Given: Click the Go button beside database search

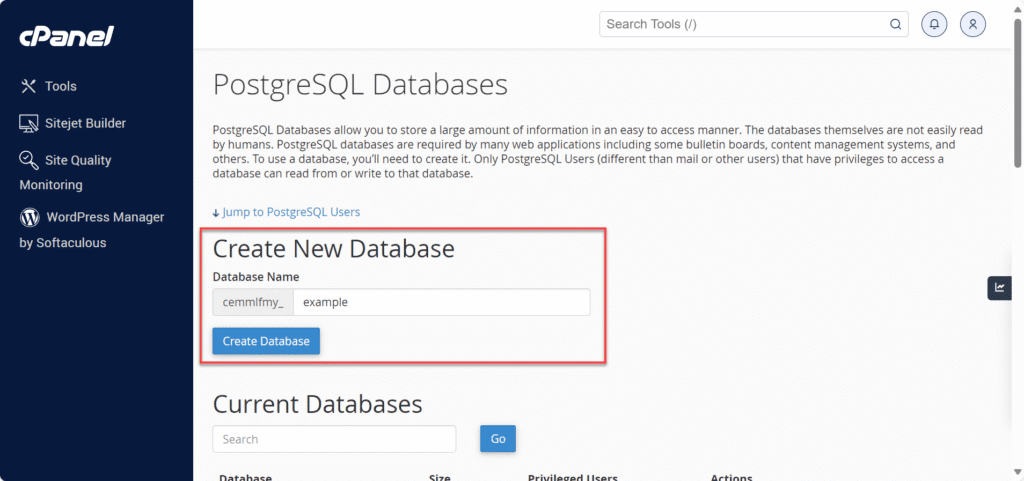Looking at the screenshot, I should pos(497,439).
